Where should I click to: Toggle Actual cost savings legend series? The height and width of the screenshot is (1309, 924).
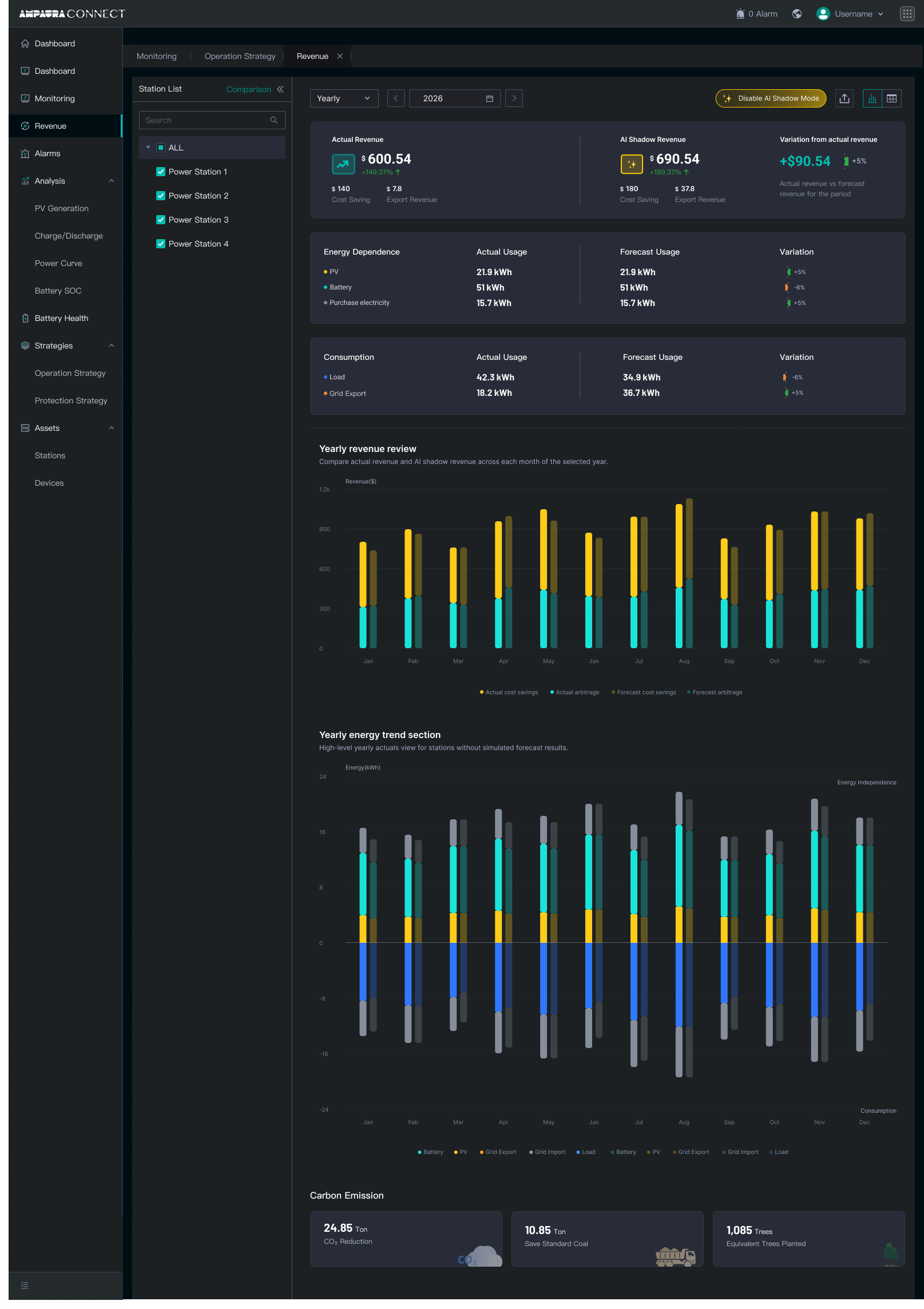(509, 692)
